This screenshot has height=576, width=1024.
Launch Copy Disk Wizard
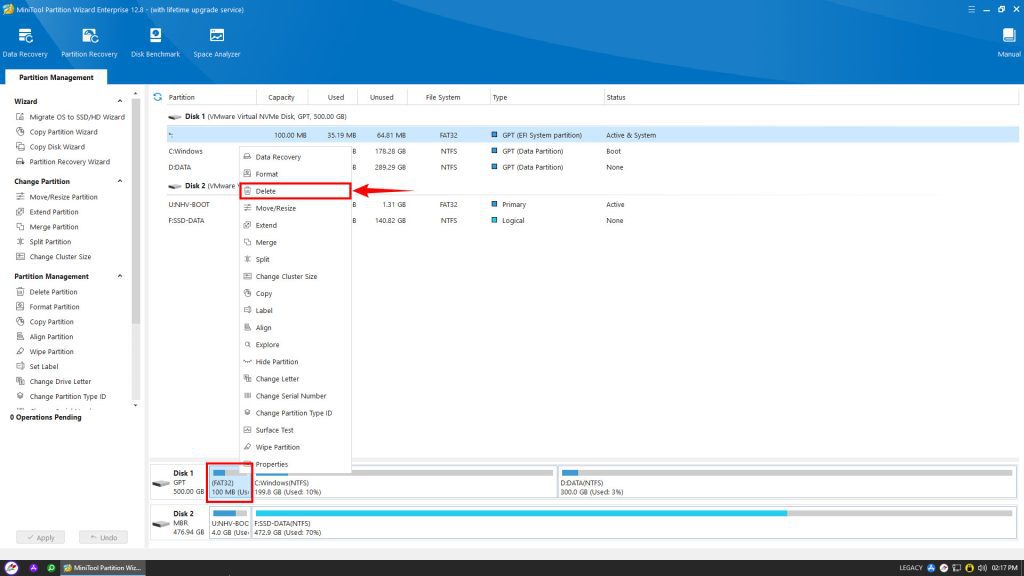click(x=50, y=147)
